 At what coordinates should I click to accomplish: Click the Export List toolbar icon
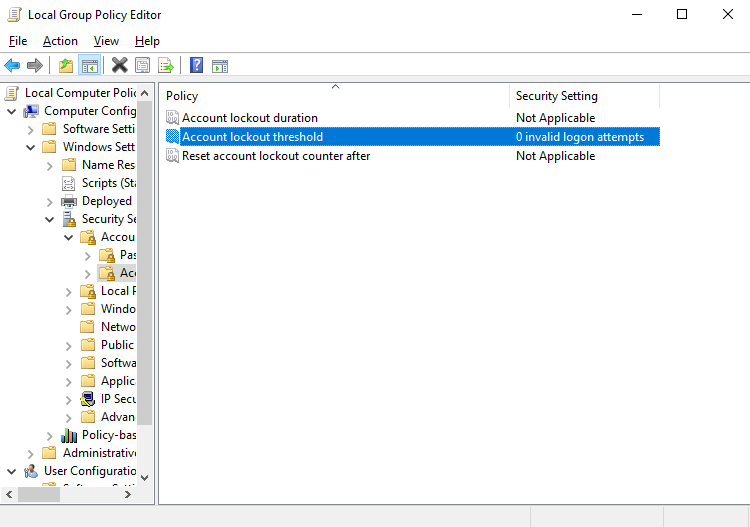point(166,66)
